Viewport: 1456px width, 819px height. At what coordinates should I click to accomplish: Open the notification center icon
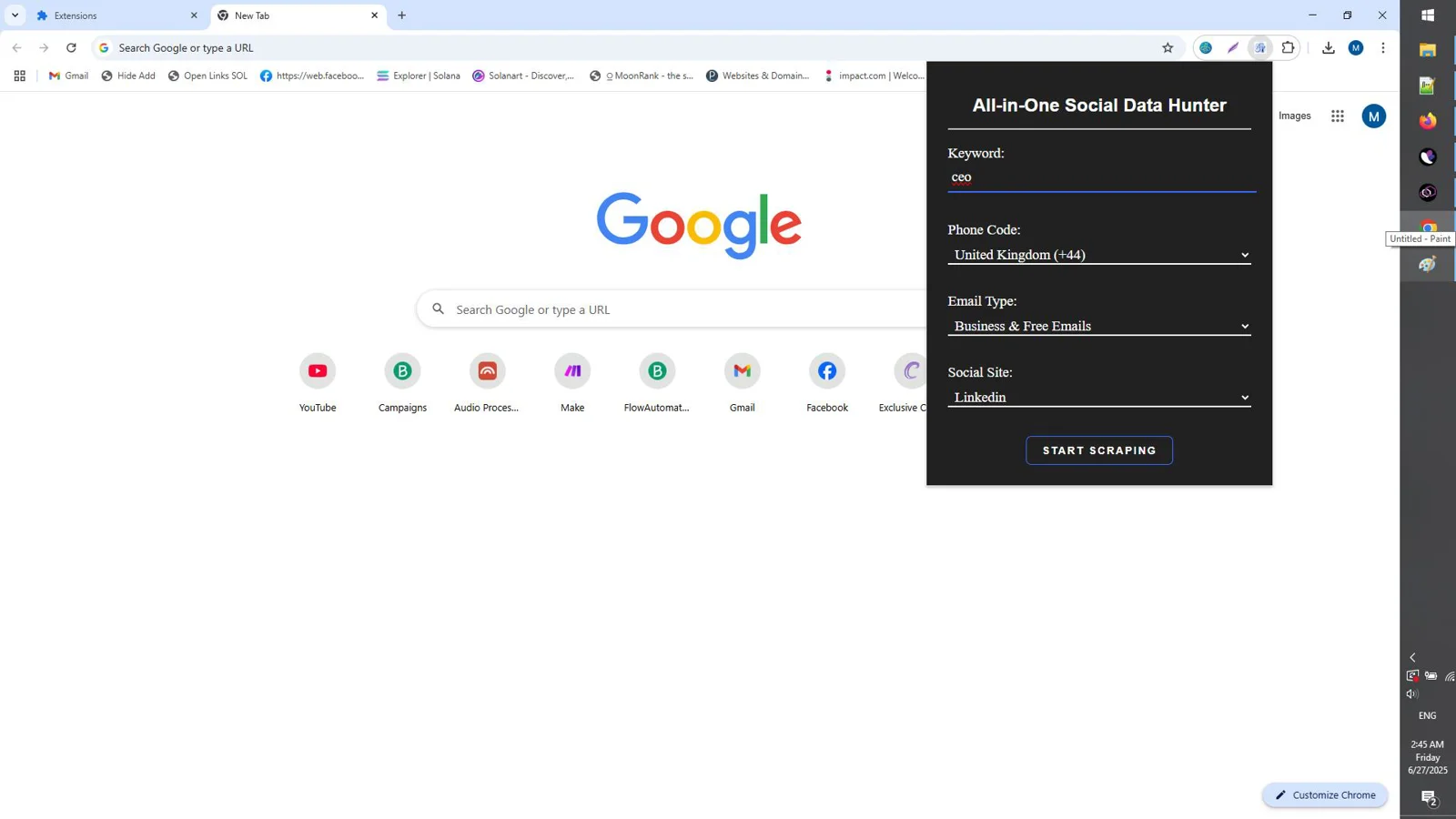click(1429, 798)
